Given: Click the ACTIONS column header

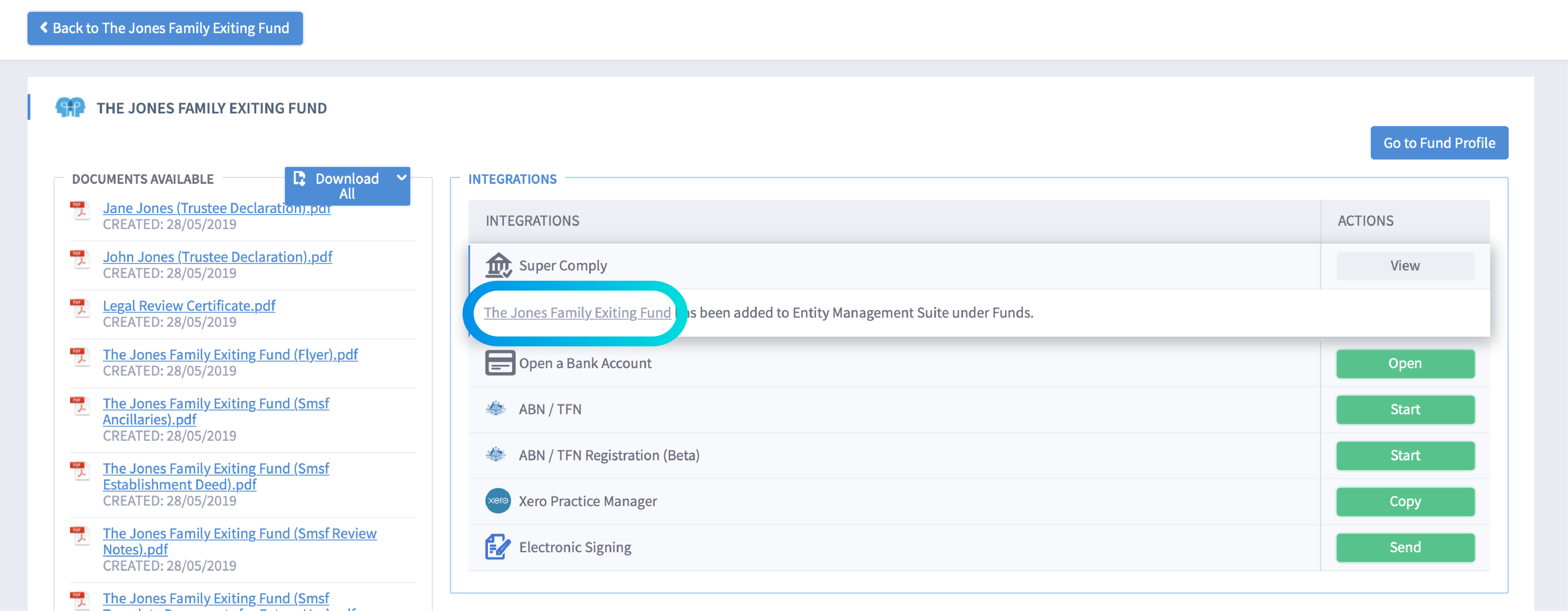Looking at the screenshot, I should click(x=1365, y=221).
